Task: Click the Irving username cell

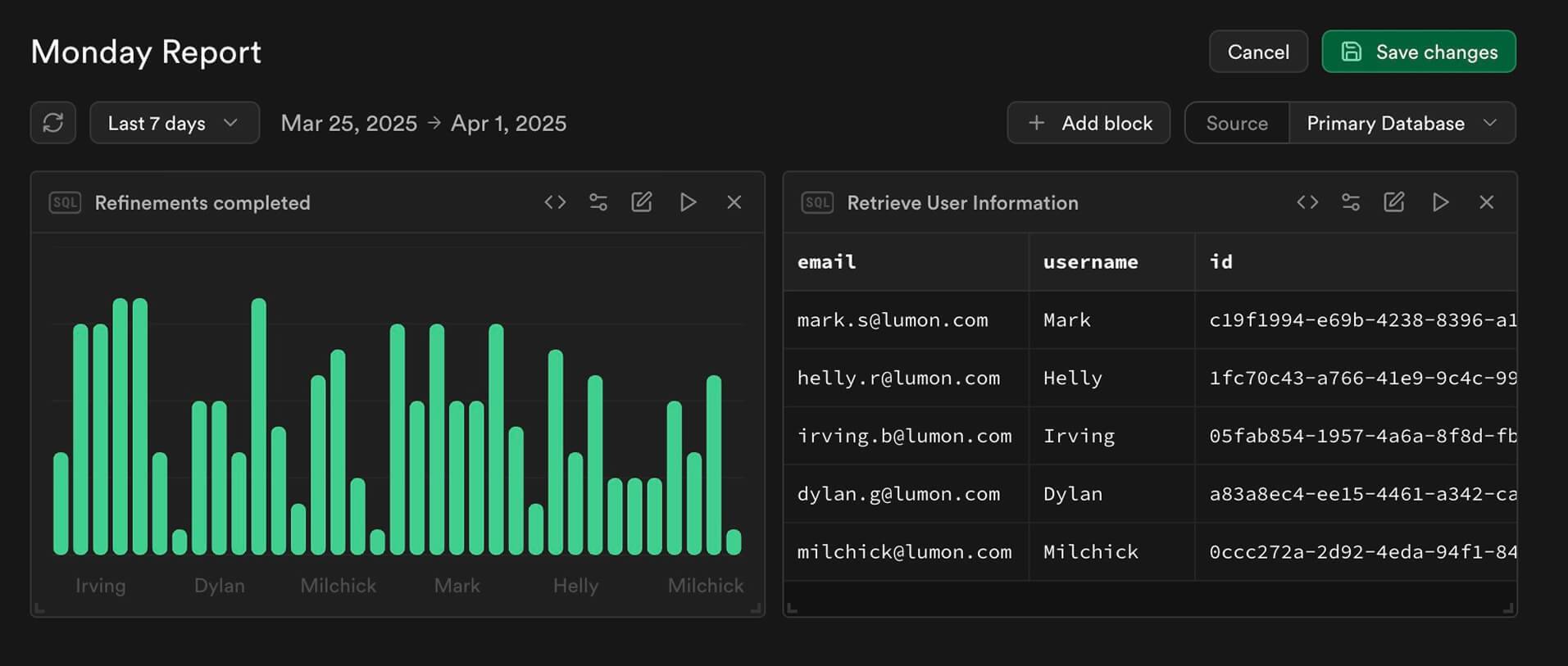Action: (x=1111, y=436)
